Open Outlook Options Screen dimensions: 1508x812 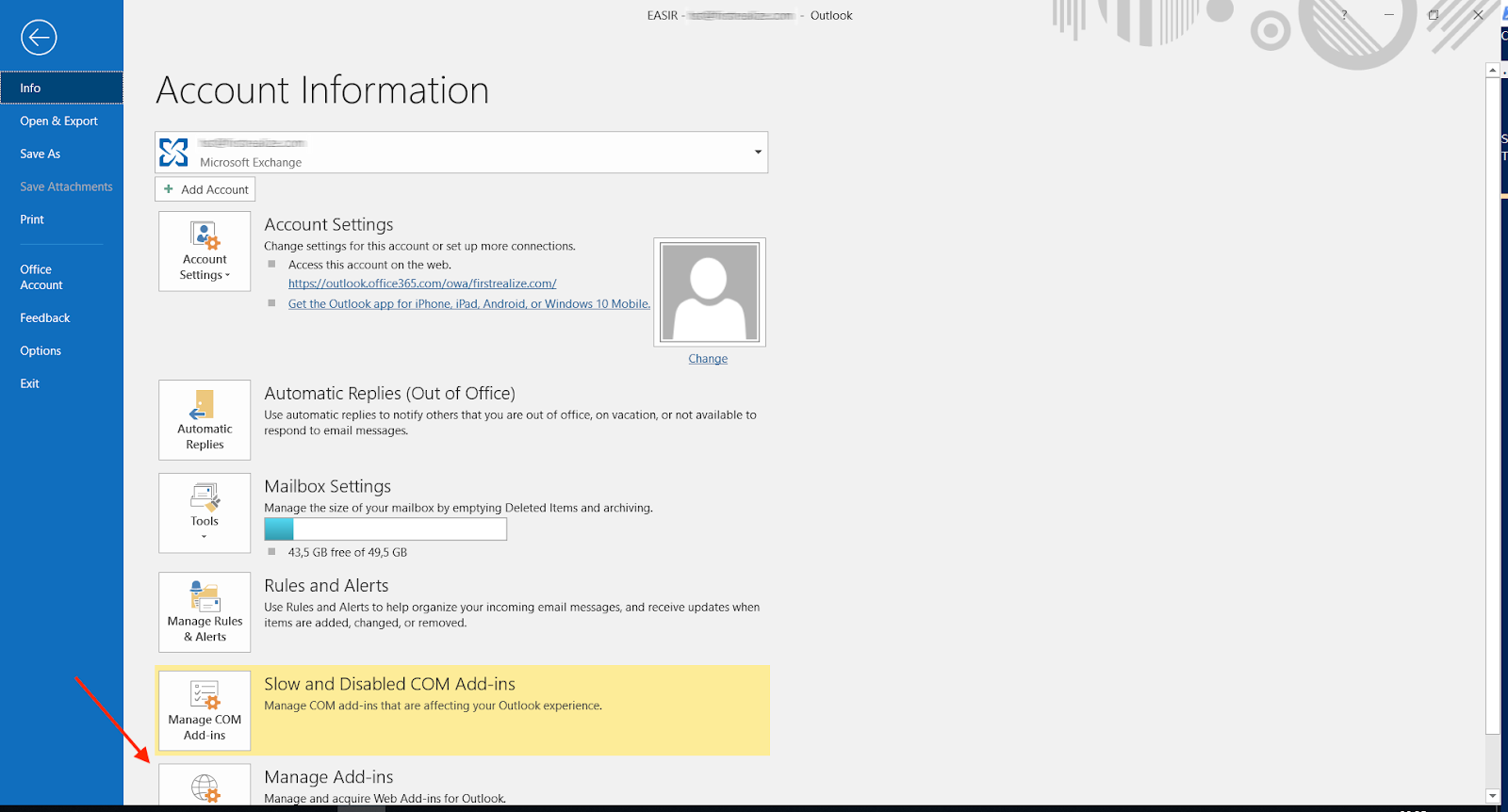tap(41, 350)
